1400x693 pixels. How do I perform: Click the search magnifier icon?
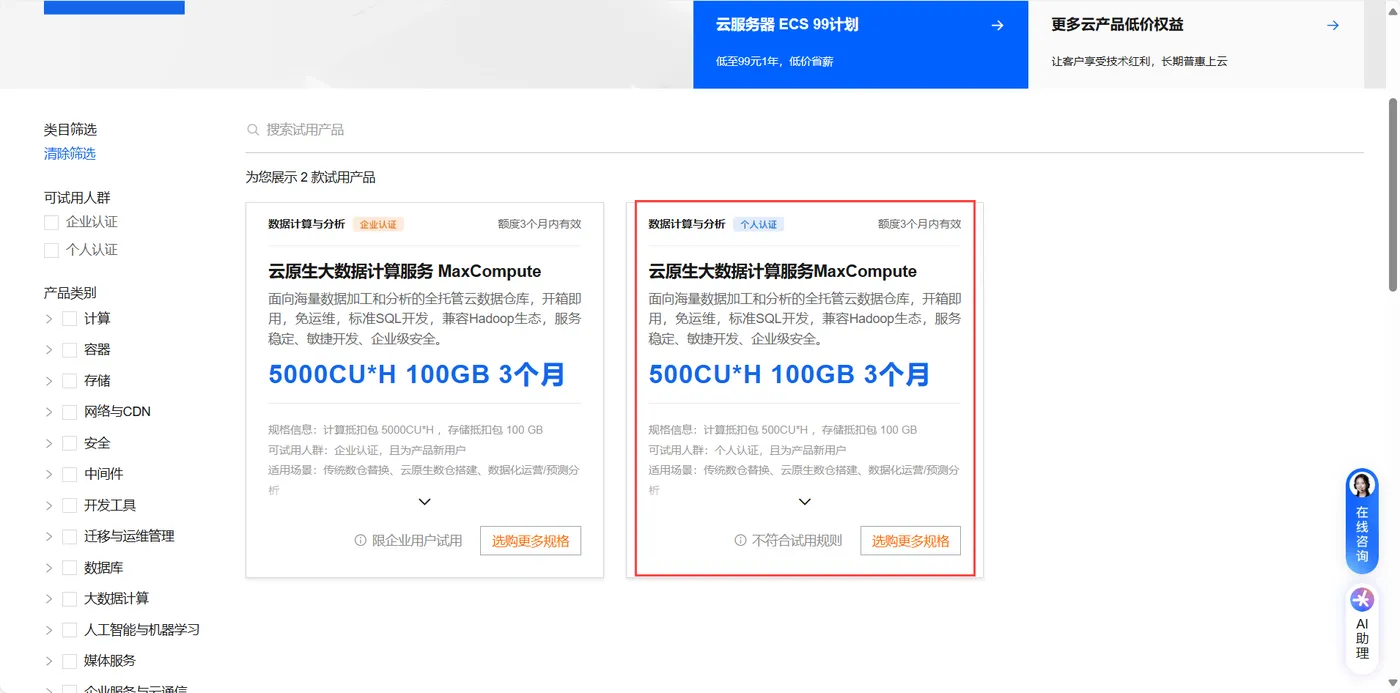253,130
